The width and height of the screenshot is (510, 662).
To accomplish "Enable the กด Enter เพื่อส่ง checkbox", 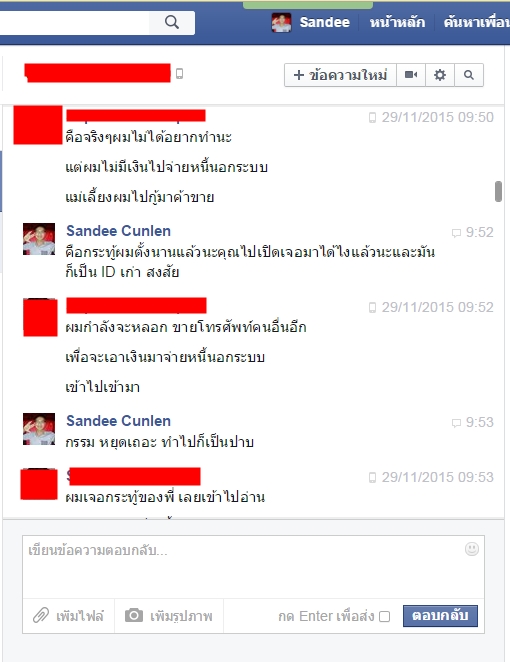I will click(384, 616).
